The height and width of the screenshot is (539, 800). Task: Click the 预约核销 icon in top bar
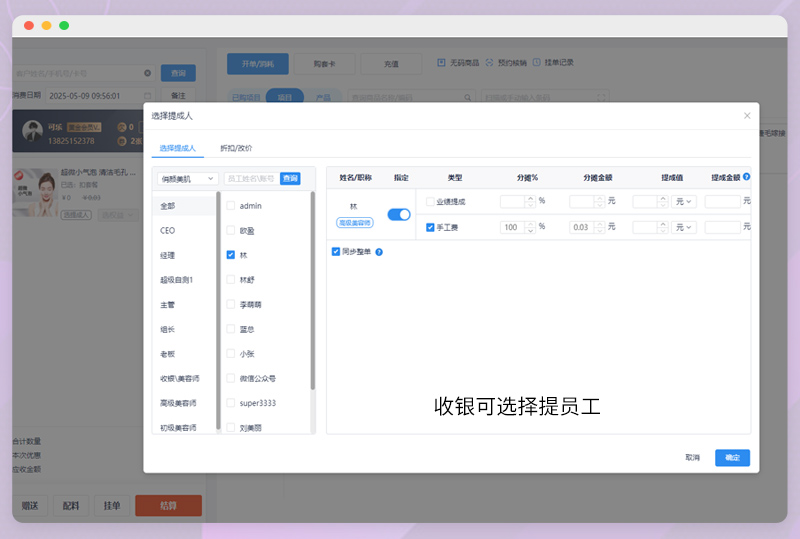pyautogui.click(x=490, y=63)
